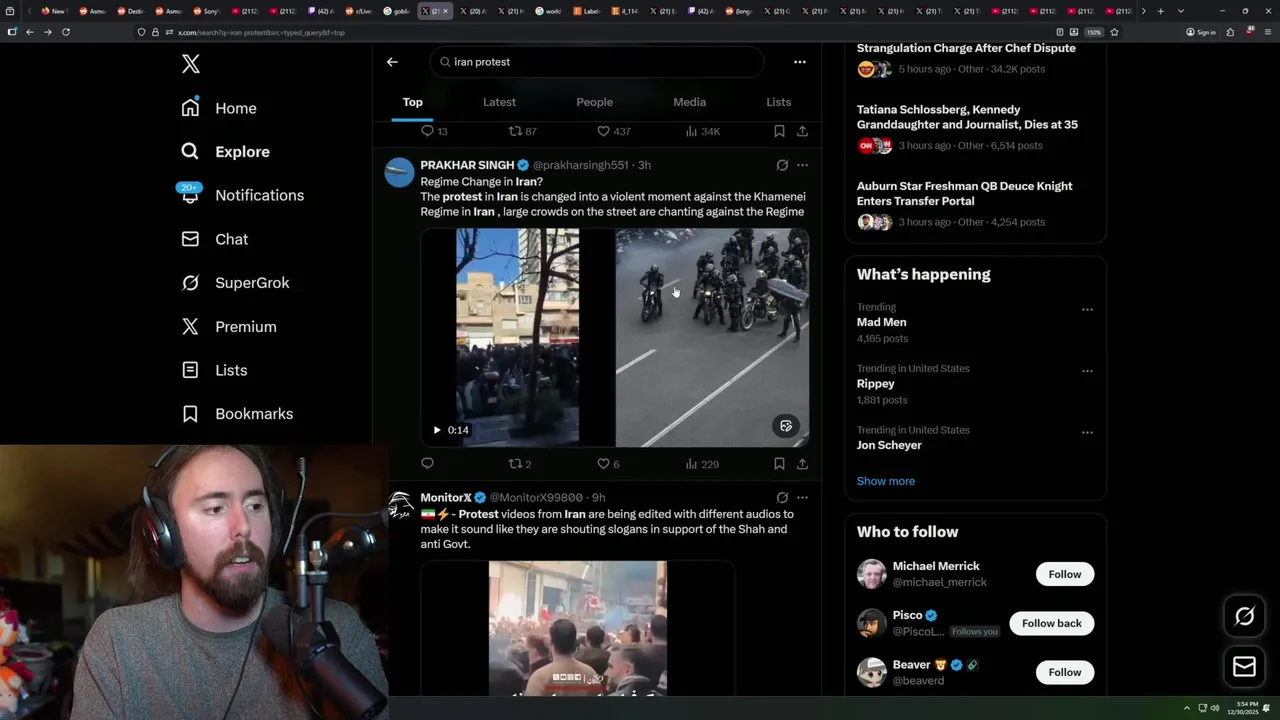Click the Grok image icon on video
The height and width of the screenshot is (720, 1280).
786,426
